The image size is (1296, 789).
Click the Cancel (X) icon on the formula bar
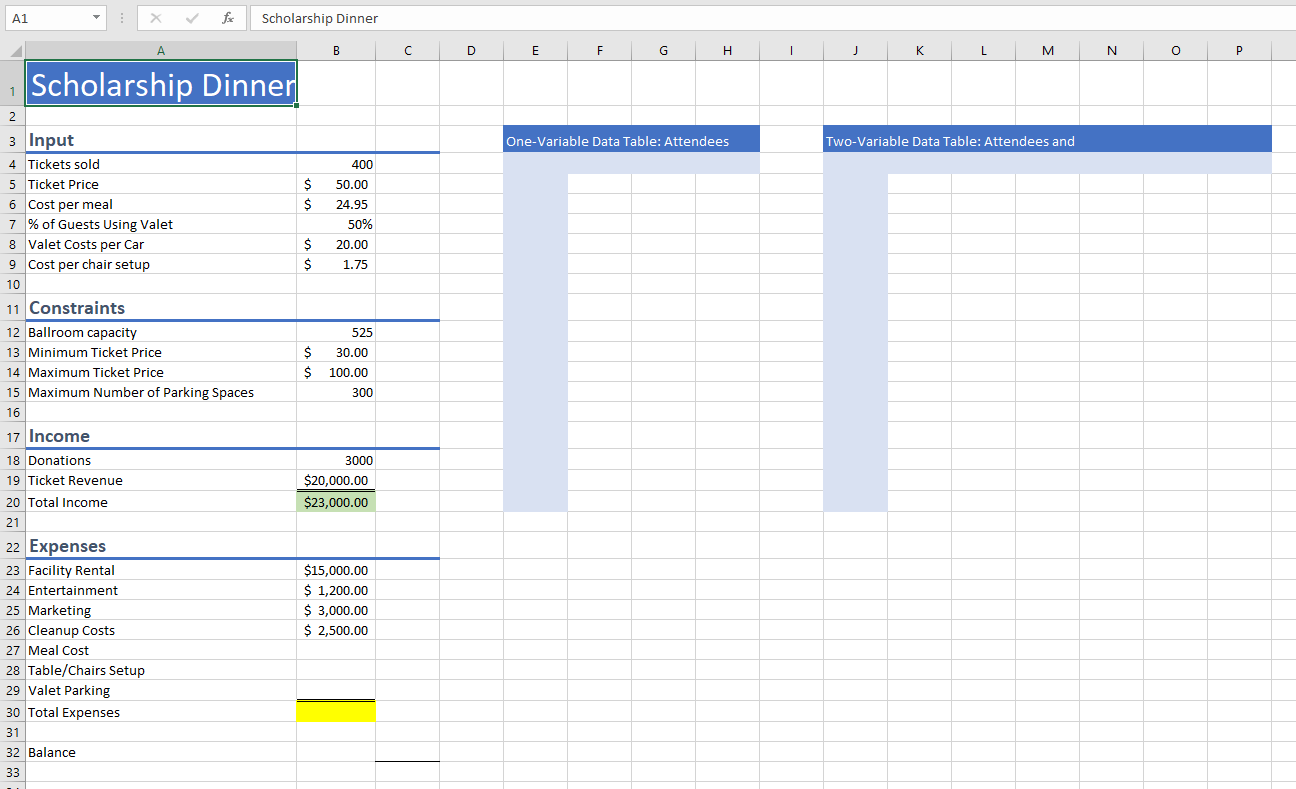pos(155,18)
